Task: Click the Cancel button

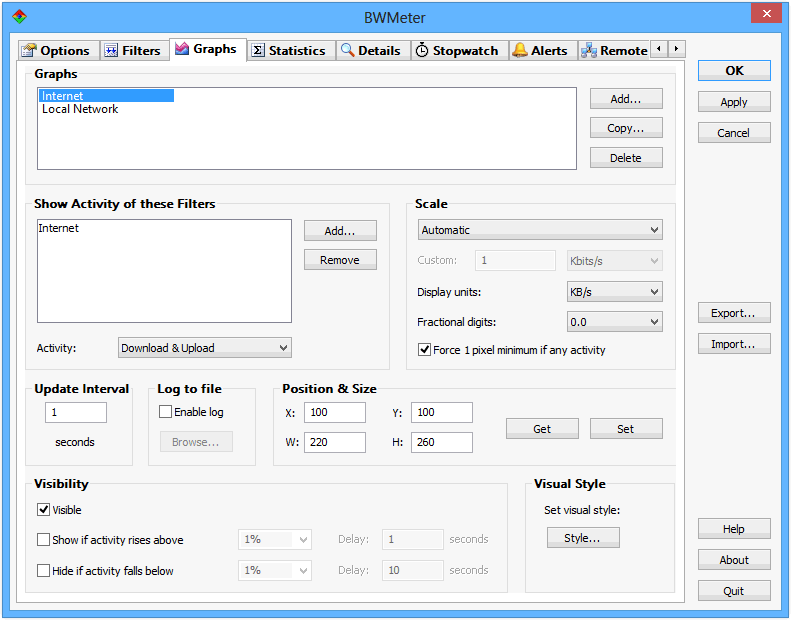Action: 734,133
